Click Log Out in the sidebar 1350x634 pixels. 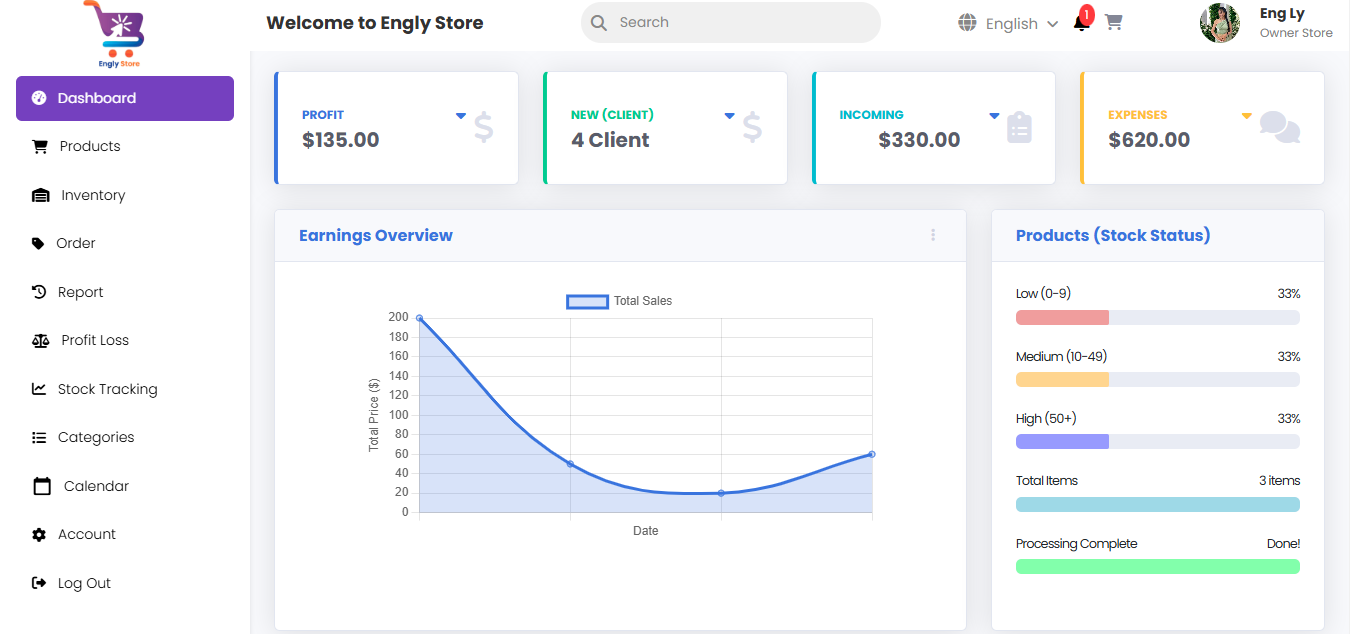coord(84,583)
